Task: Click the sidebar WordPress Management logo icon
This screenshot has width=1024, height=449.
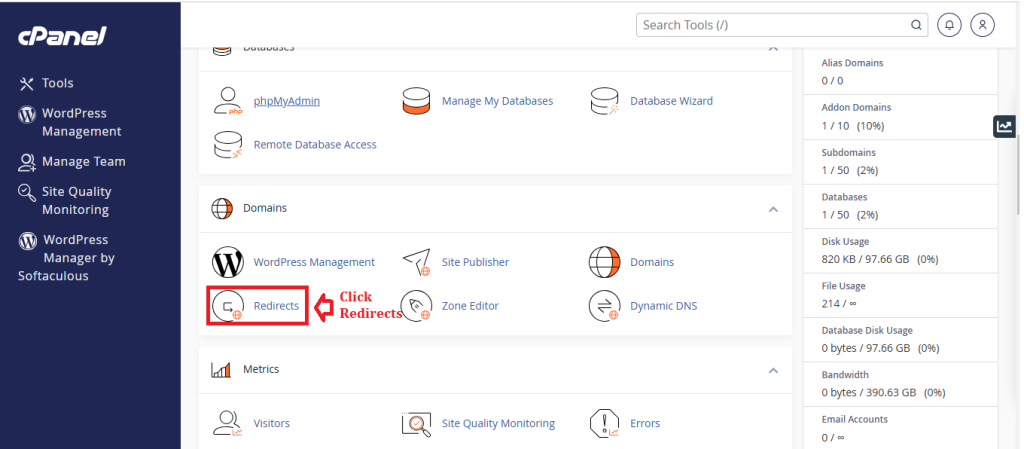Action: click(27, 114)
